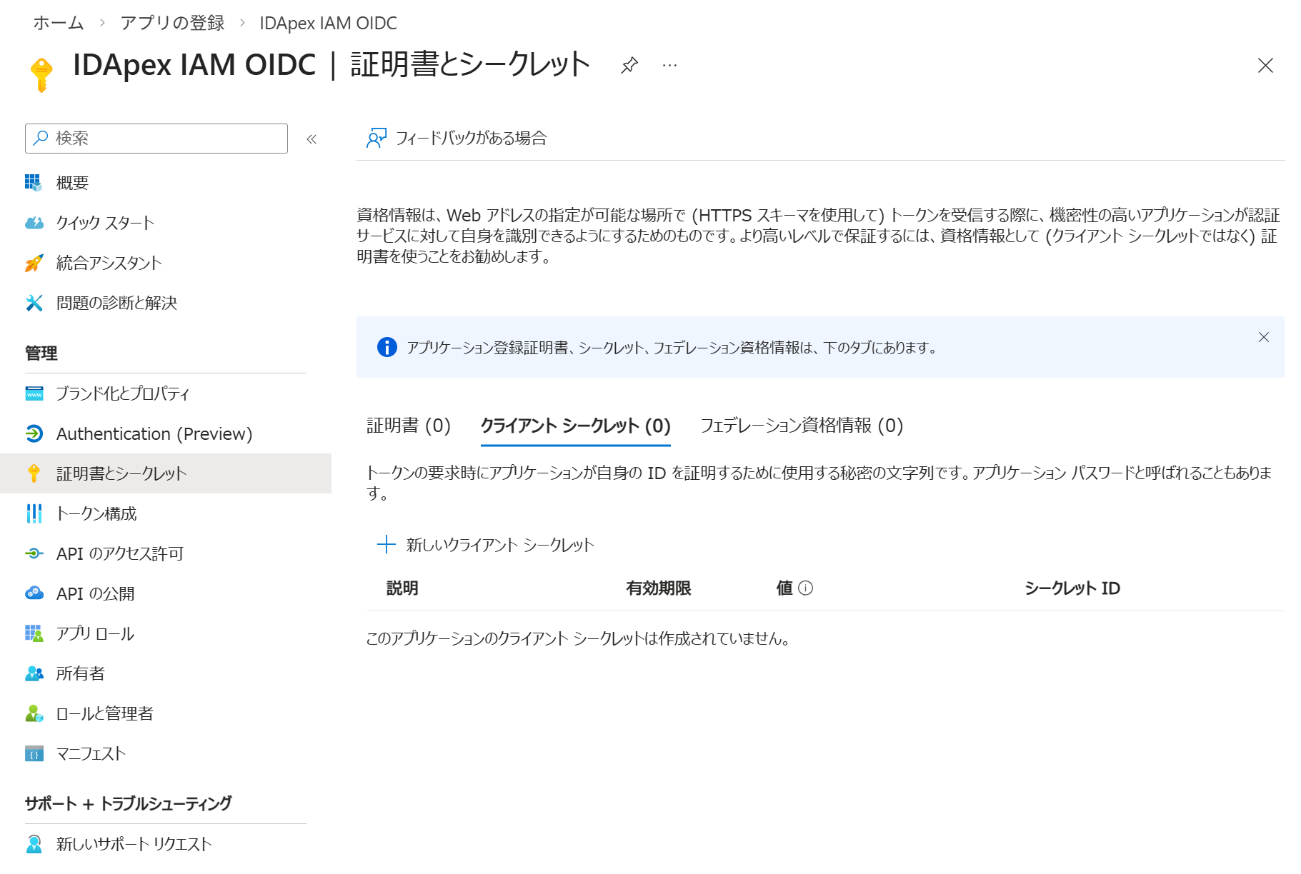Click the シークレット ID column header

[1072, 588]
